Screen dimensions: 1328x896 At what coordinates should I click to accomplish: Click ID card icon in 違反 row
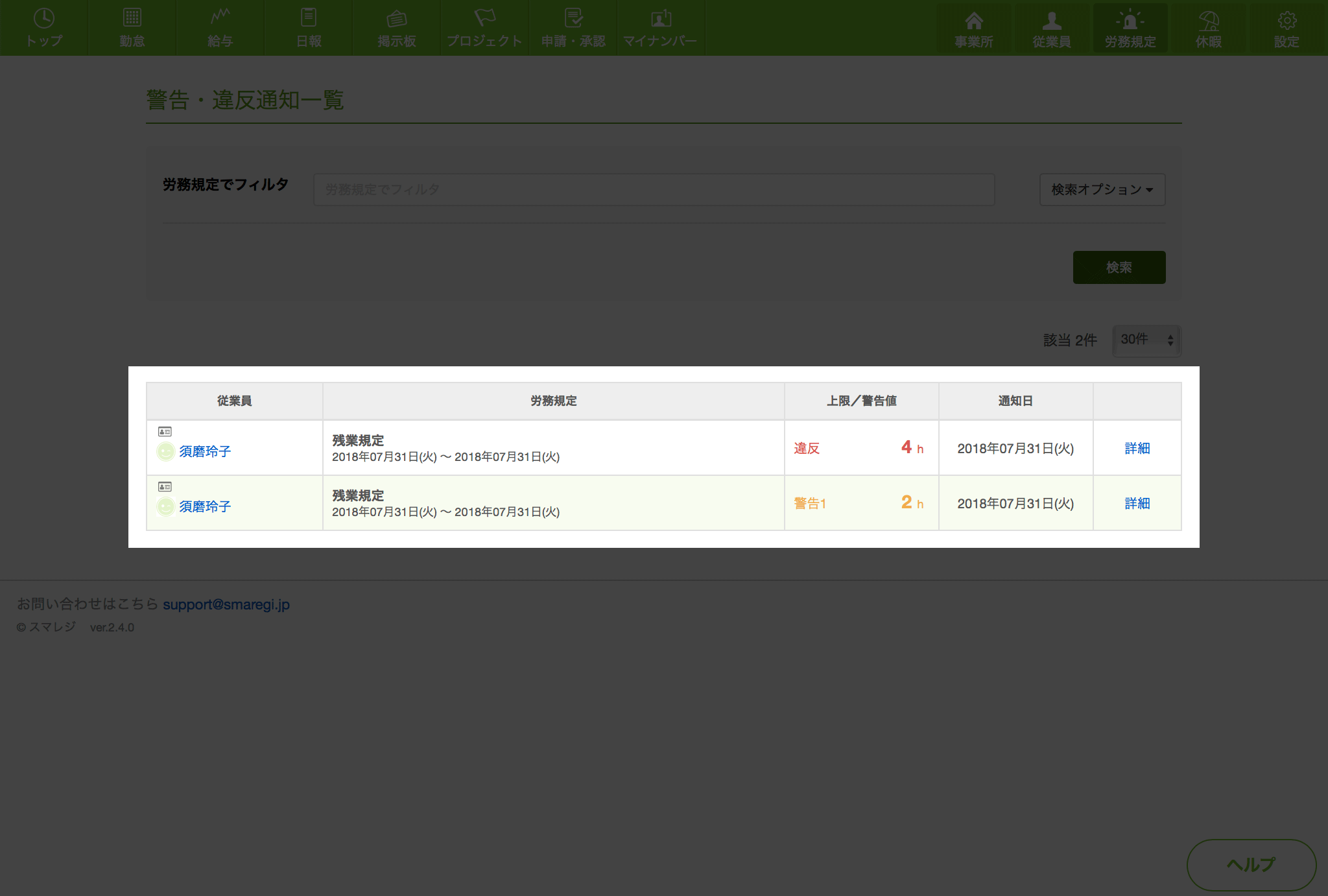point(165,431)
